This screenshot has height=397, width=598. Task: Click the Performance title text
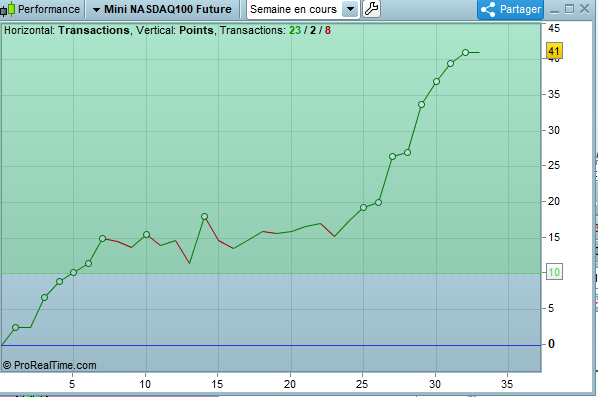coord(49,9)
